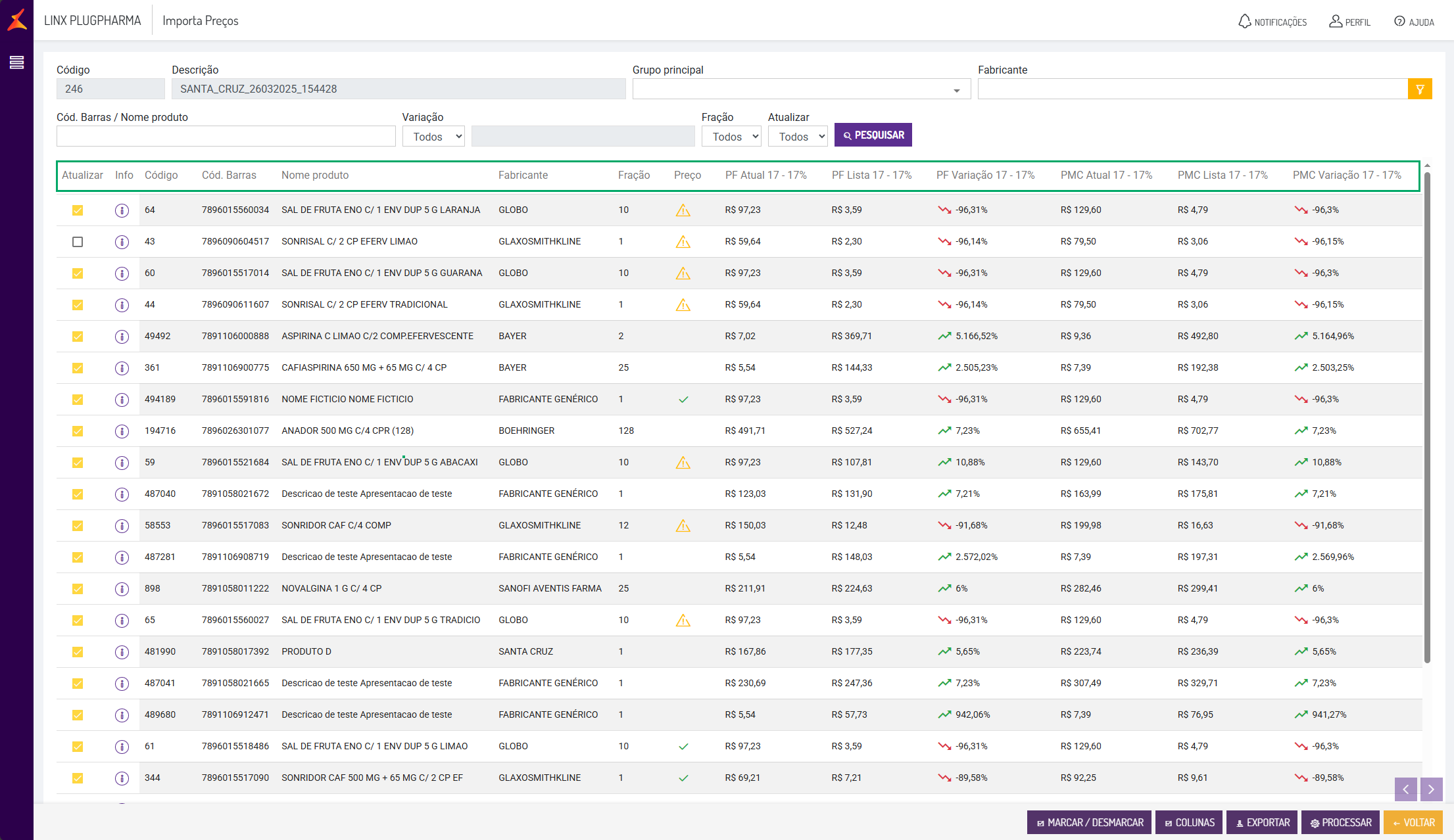The height and width of the screenshot is (840, 1454).
Task: Sort by Nome produto column header
Action: coord(315,175)
